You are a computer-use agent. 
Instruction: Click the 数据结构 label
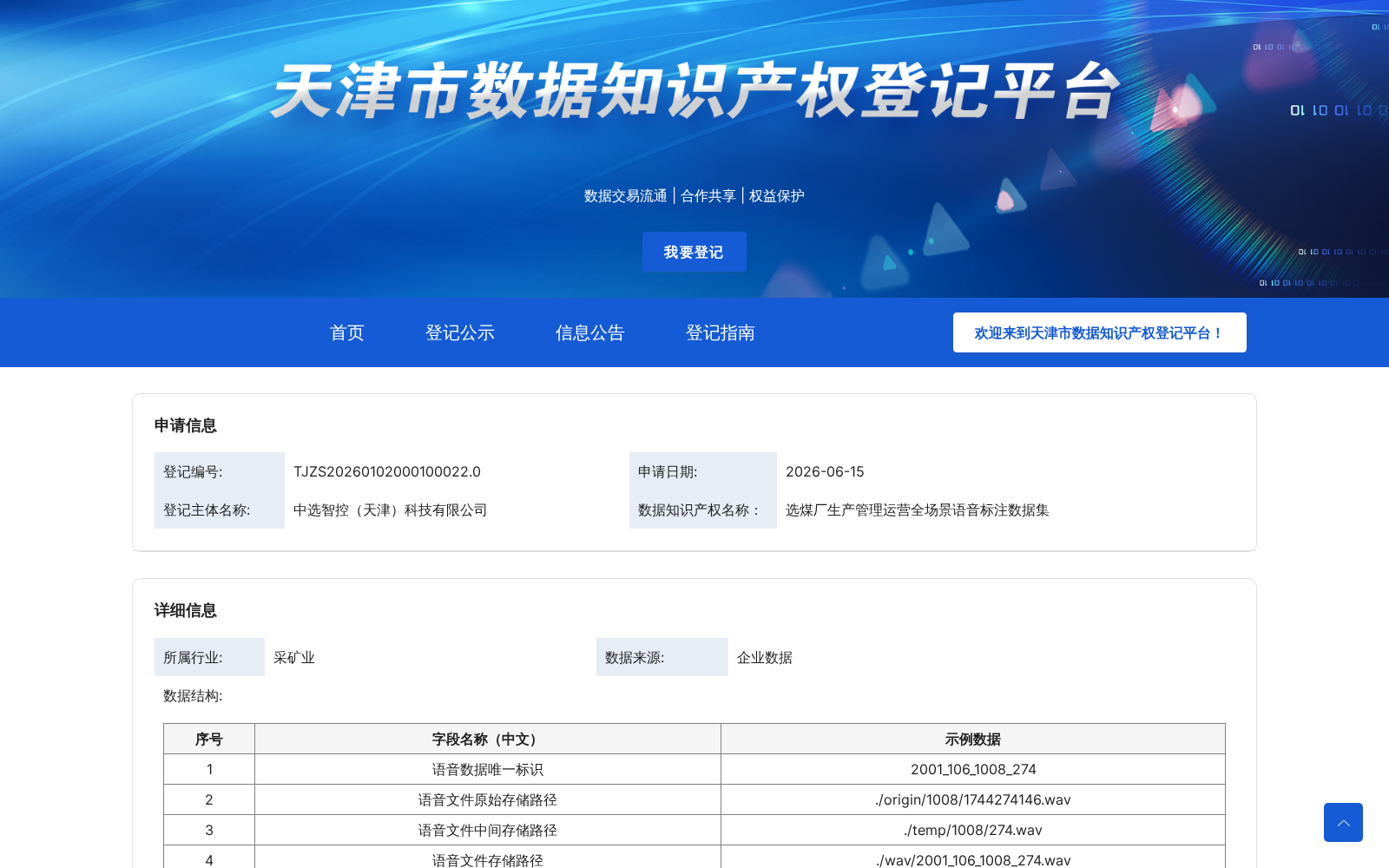[x=193, y=695]
